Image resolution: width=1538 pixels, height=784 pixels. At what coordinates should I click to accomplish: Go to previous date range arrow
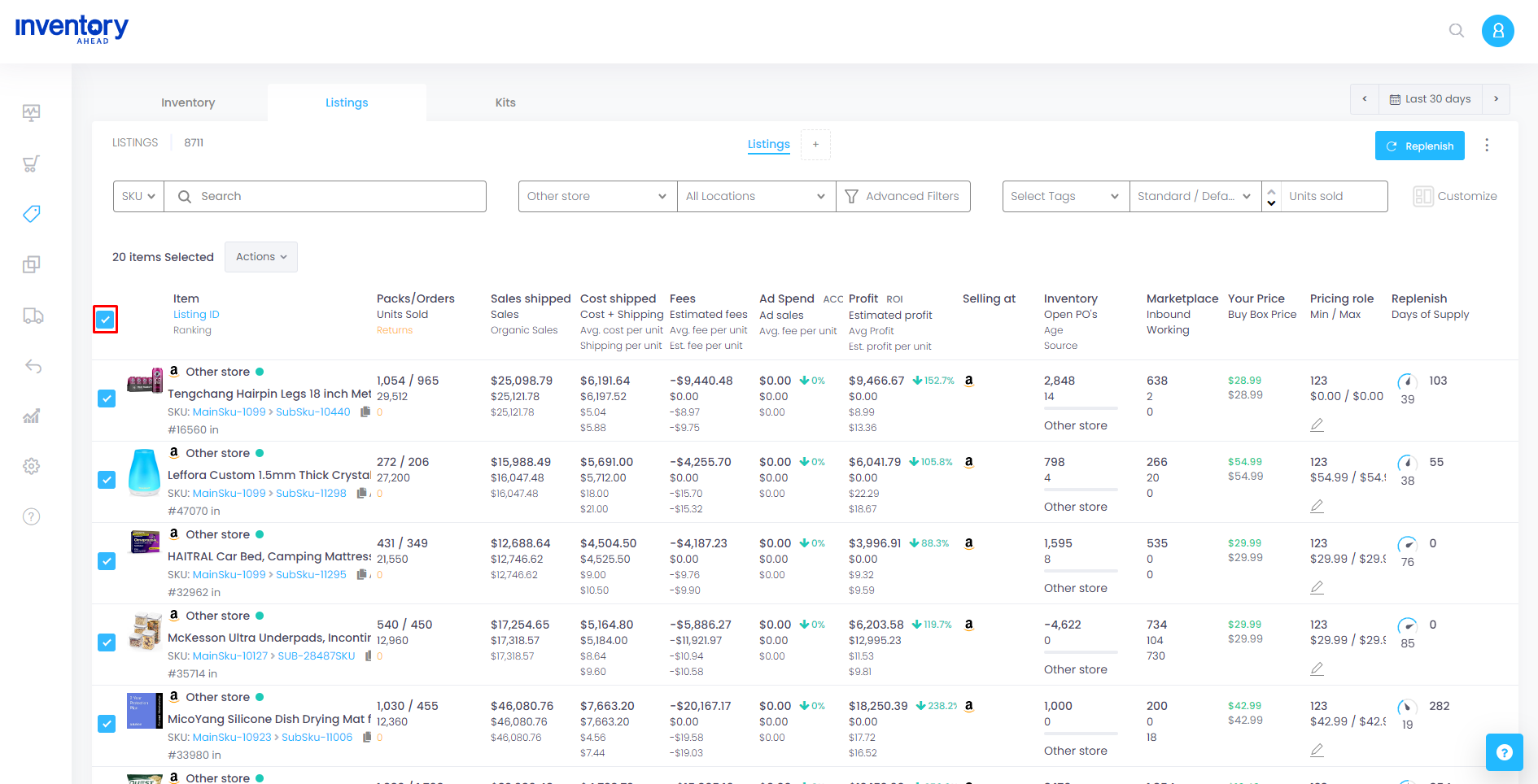[1365, 99]
